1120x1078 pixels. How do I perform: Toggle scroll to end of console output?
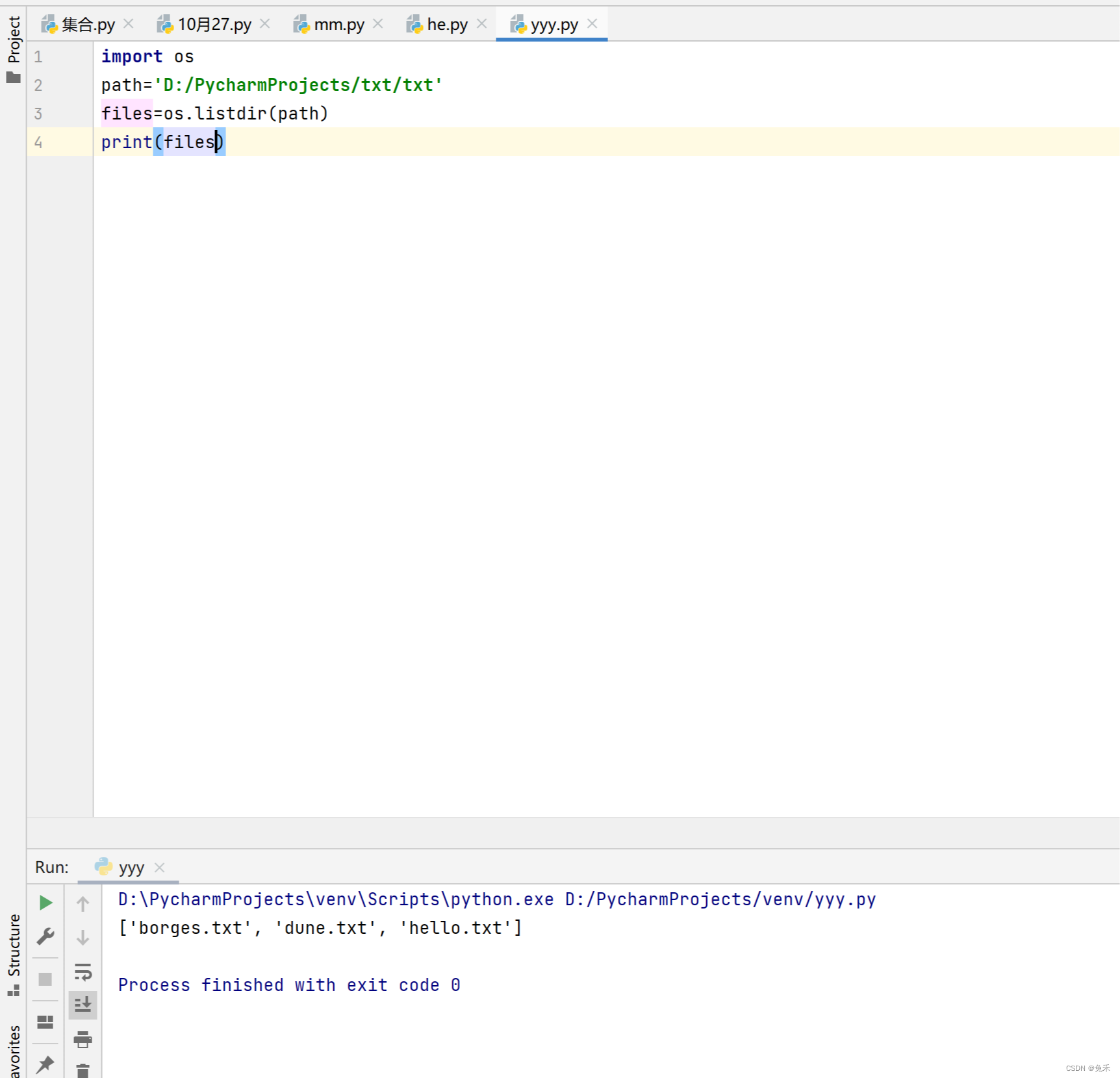tap(83, 1005)
